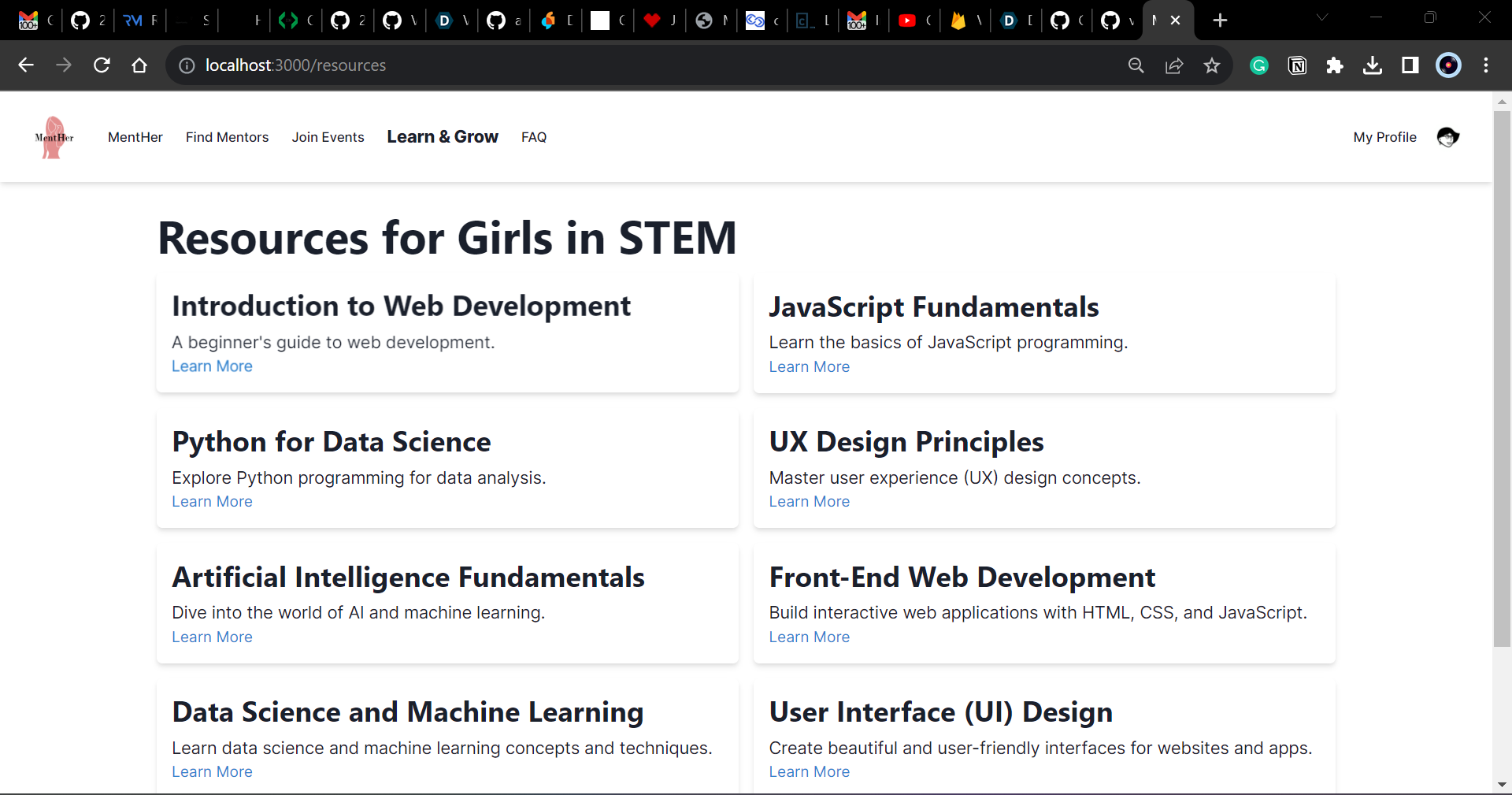Show the browser downloads

click(x=1373, y=65)
